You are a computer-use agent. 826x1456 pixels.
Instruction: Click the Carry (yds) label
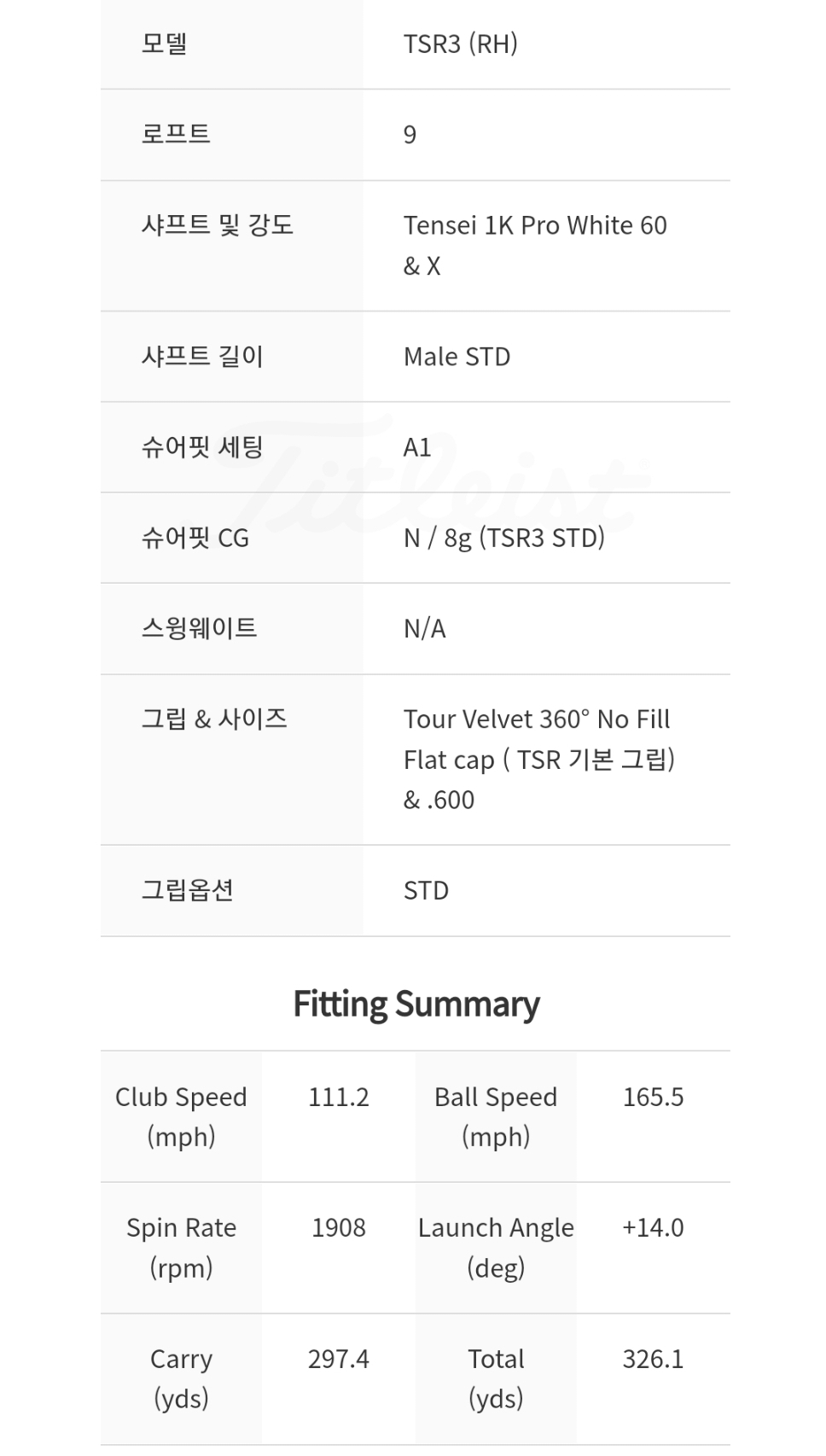click(x=181, y=1377)
